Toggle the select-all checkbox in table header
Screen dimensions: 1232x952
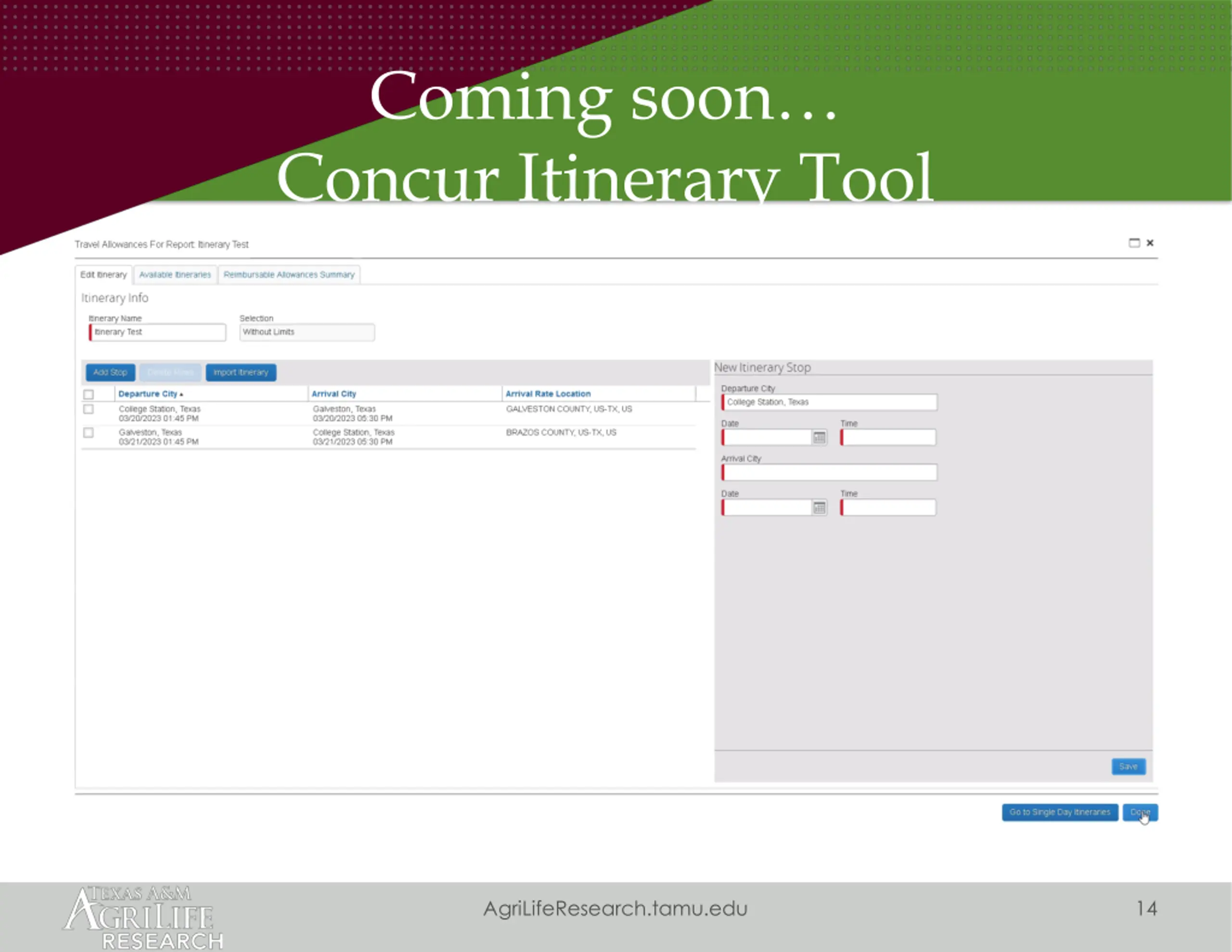tap(89, 395)
